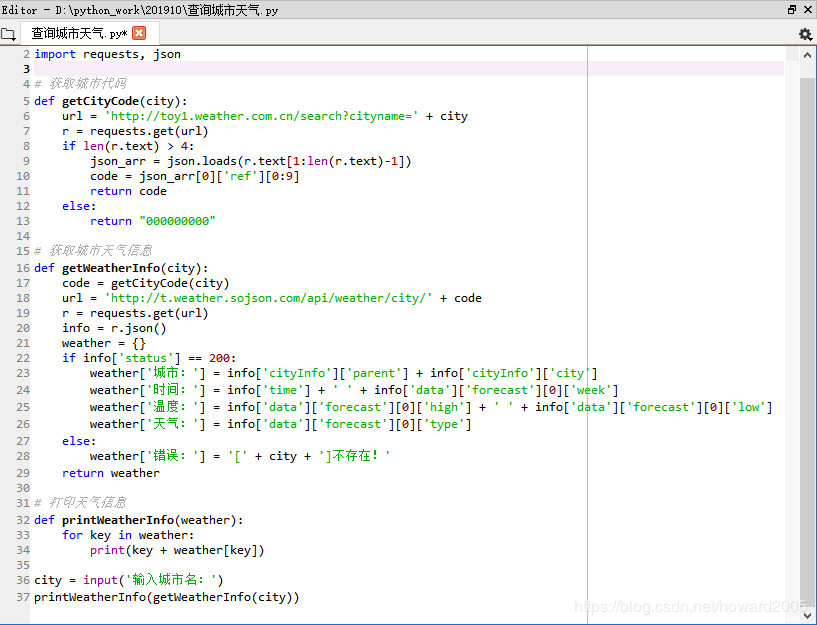Click 'info = r.json()' on line 20

coord(114,329)
